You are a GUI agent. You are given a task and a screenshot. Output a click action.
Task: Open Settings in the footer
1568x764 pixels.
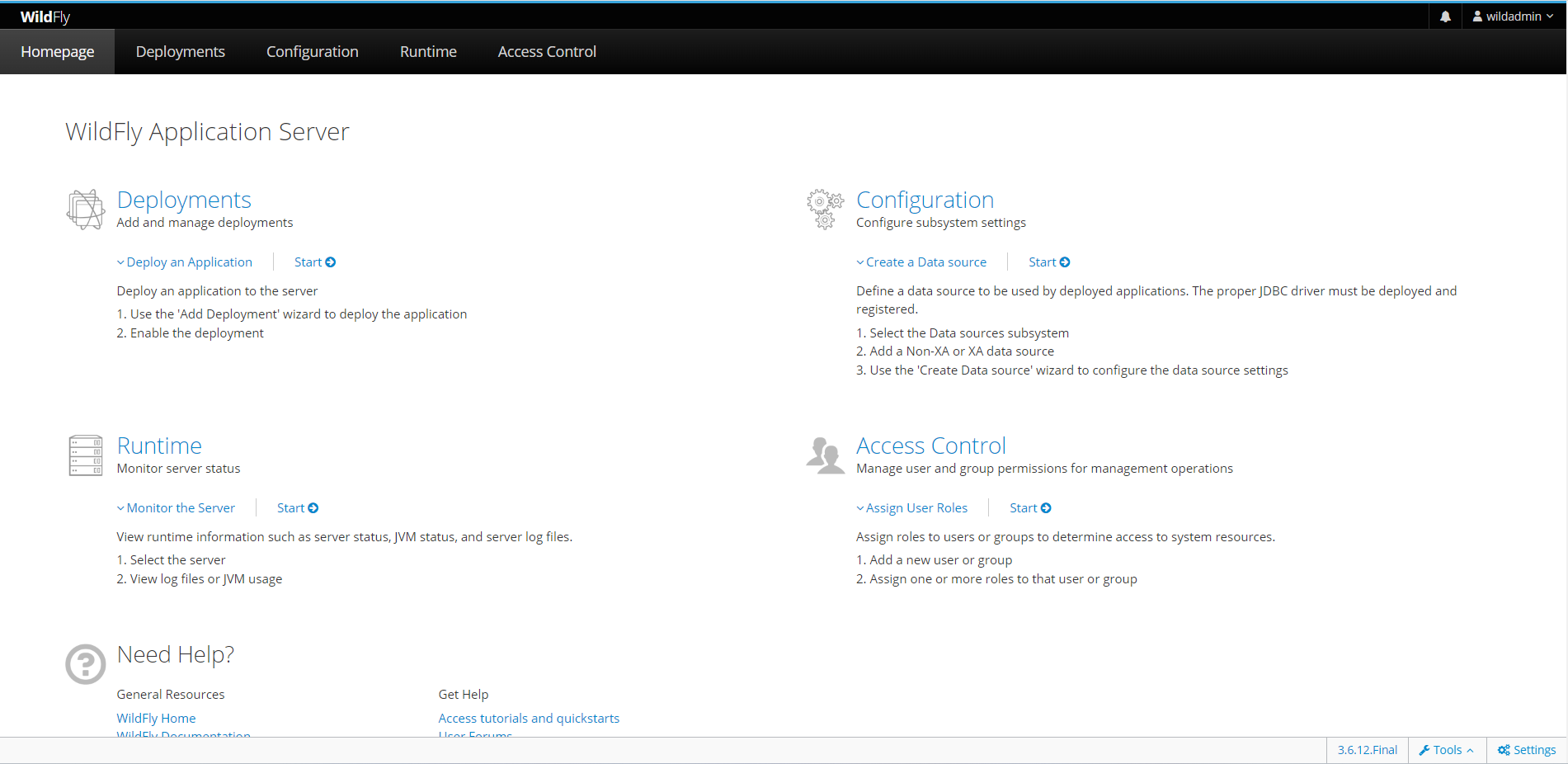point(1527,750)
